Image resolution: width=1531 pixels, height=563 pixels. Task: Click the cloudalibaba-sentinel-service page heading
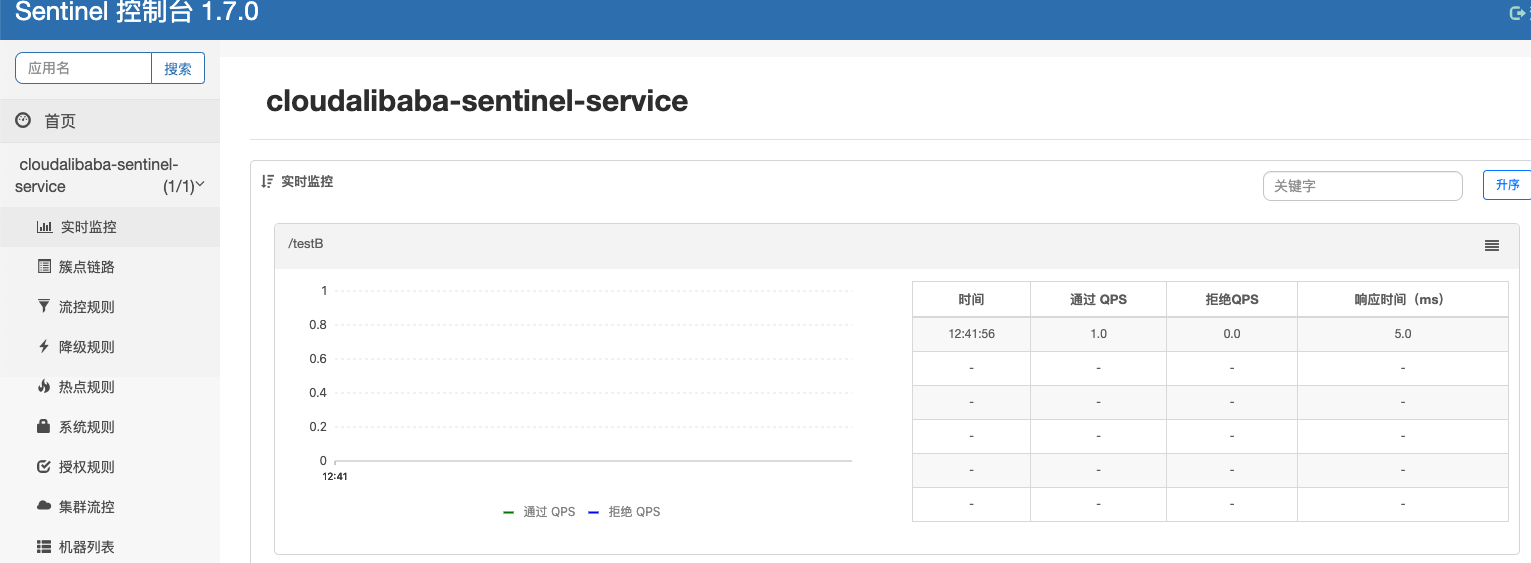click(x=477, y=101)
